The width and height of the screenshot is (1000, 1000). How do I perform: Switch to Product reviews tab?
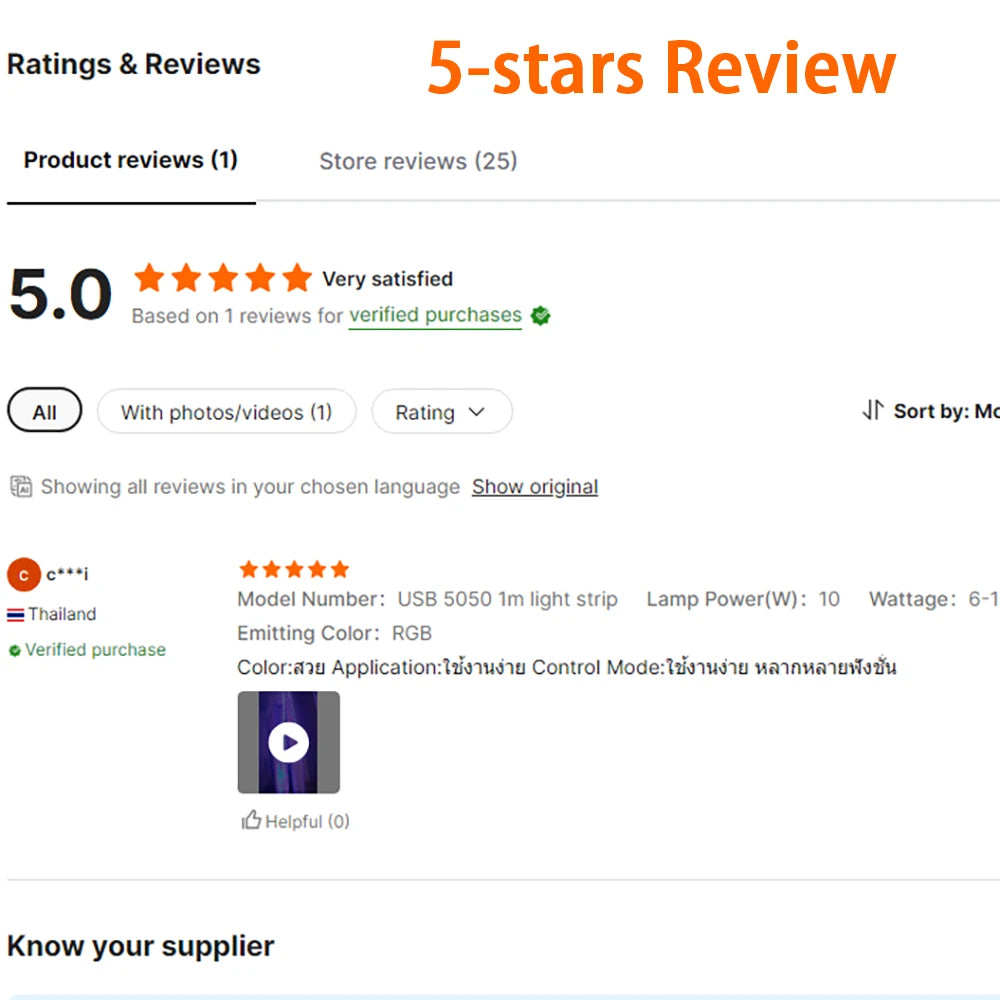point(131,160)
